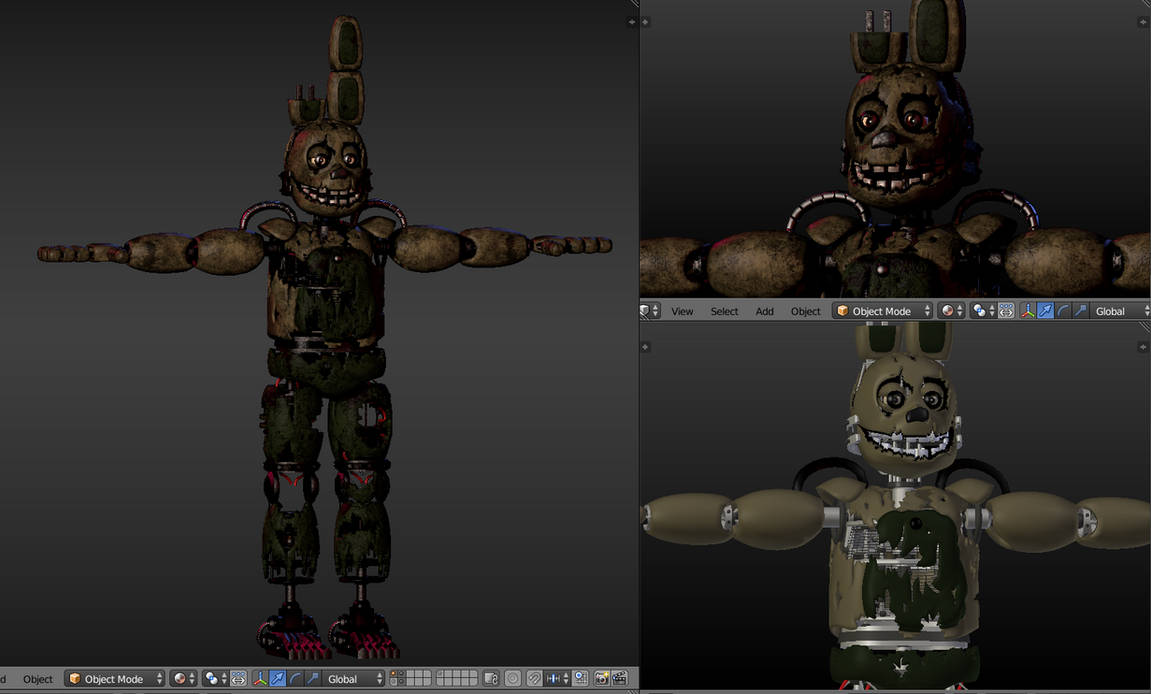
Task: Open Select menu in top-right viewport header
Action: tap(724, 311)
